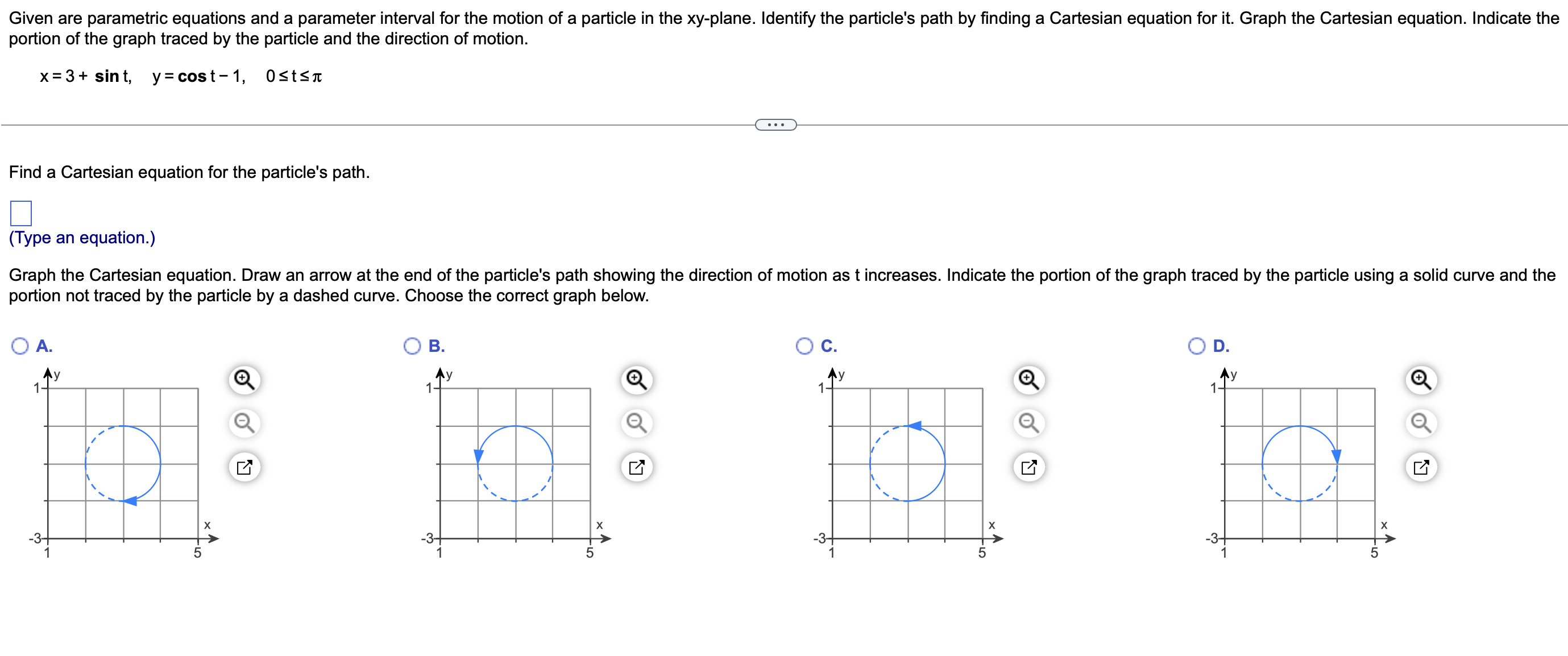
Task: Select answer choice A
Action: pyautogui.click(x=20, y=346)
